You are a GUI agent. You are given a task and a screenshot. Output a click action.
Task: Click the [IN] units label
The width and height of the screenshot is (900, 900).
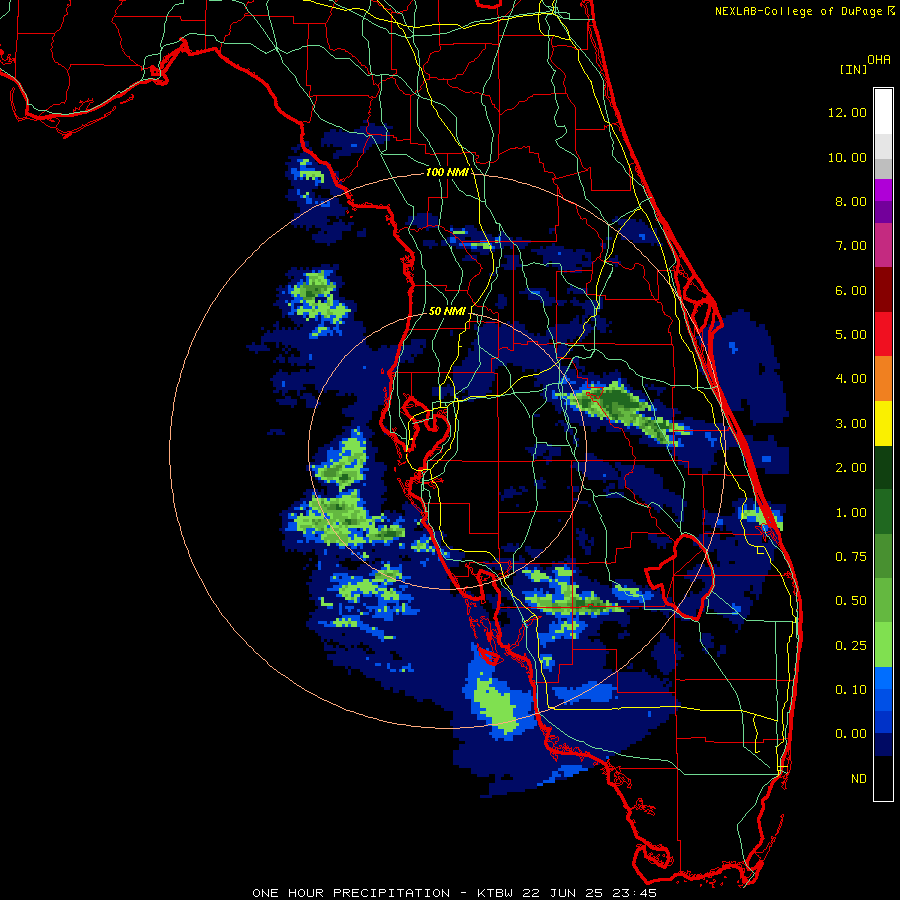tap(853, 69)
